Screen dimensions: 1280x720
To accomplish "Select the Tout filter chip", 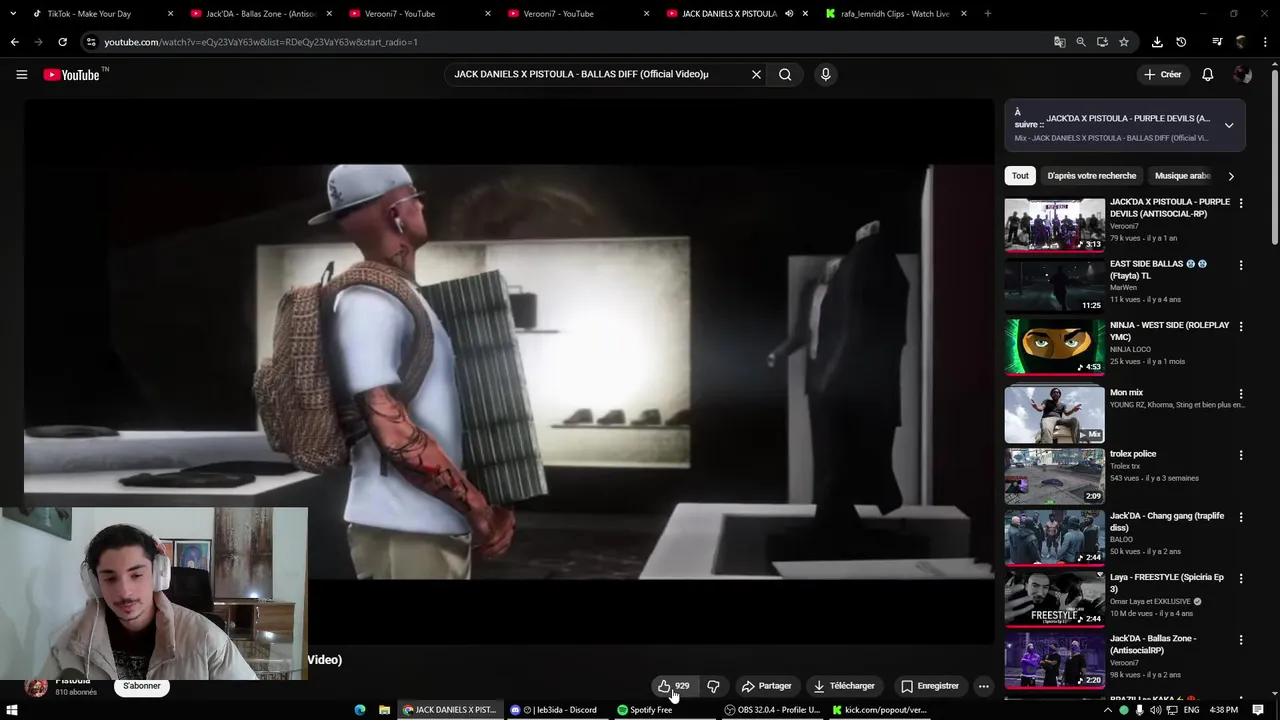I will (1020, 176).
